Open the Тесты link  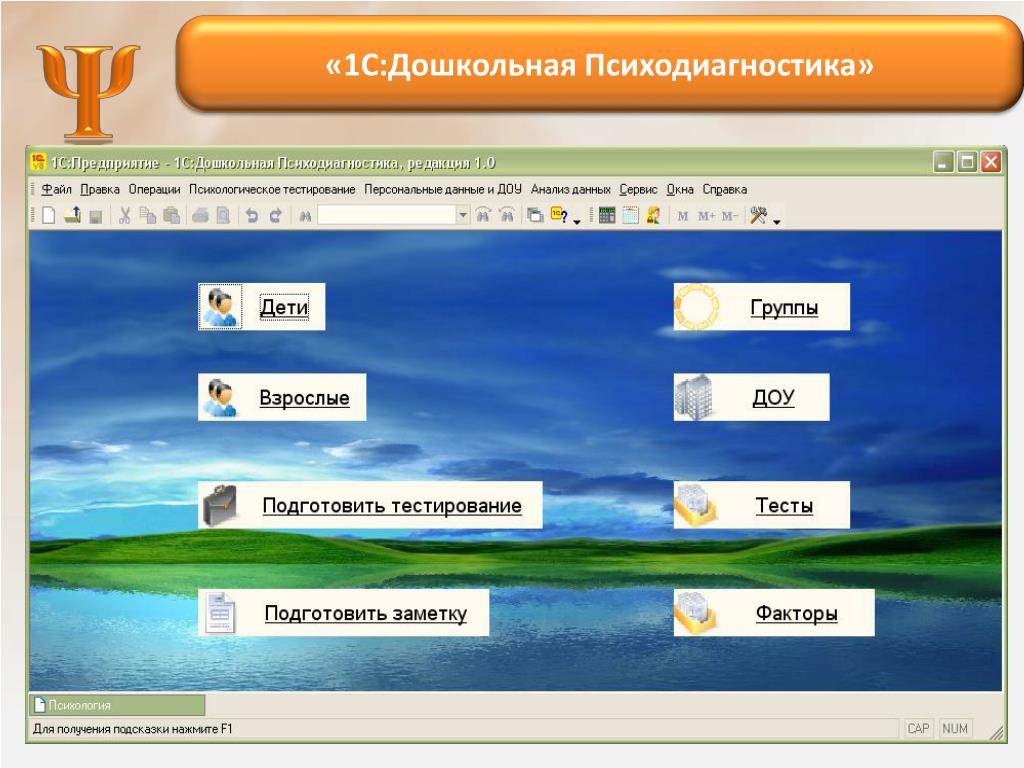784,505
